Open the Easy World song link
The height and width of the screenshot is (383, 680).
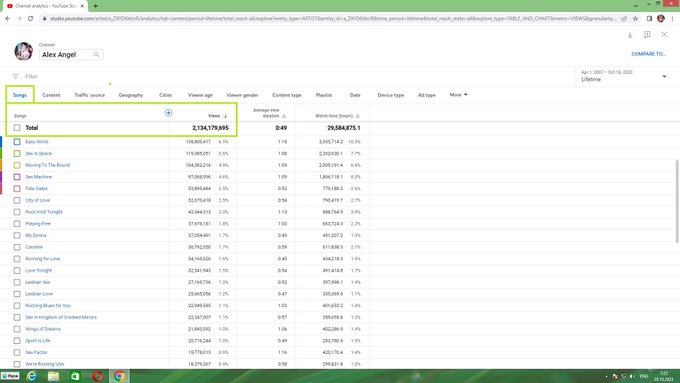coord(37,142)
